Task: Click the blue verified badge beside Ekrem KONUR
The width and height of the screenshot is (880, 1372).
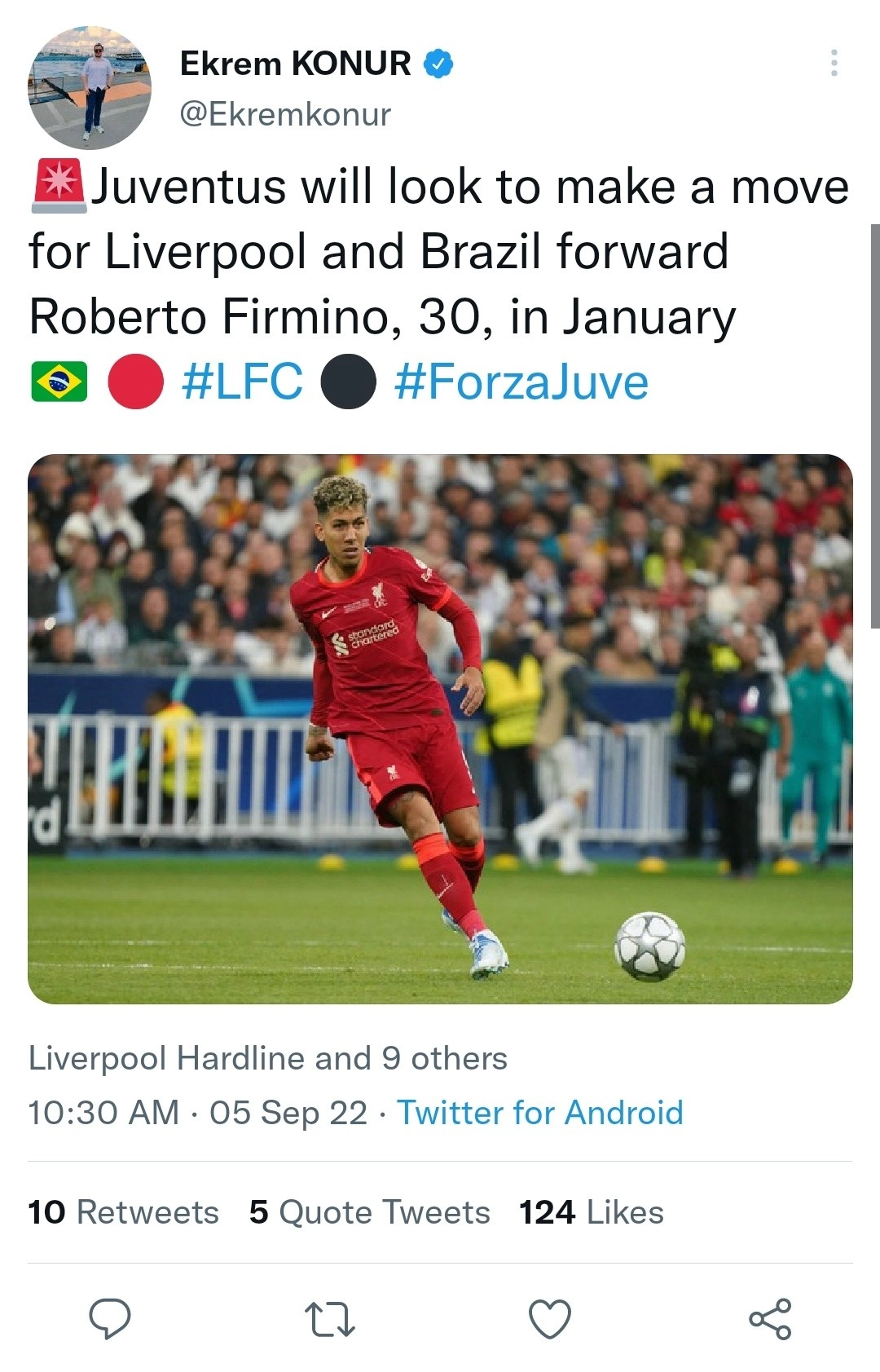Action: (x=438, y=64)
